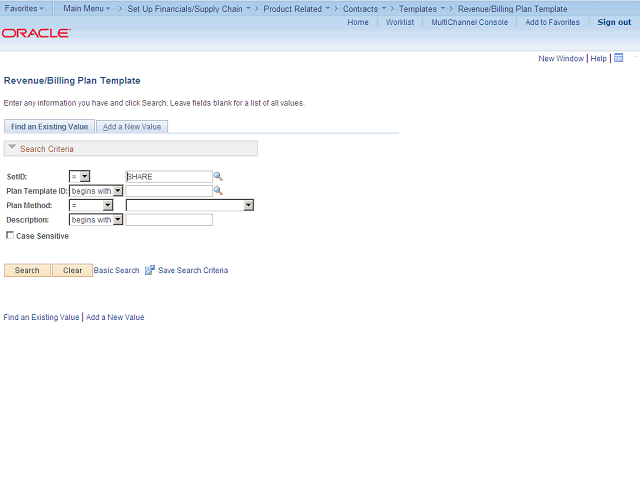Open Contracts breadcrumb menu

click(364, 9)
